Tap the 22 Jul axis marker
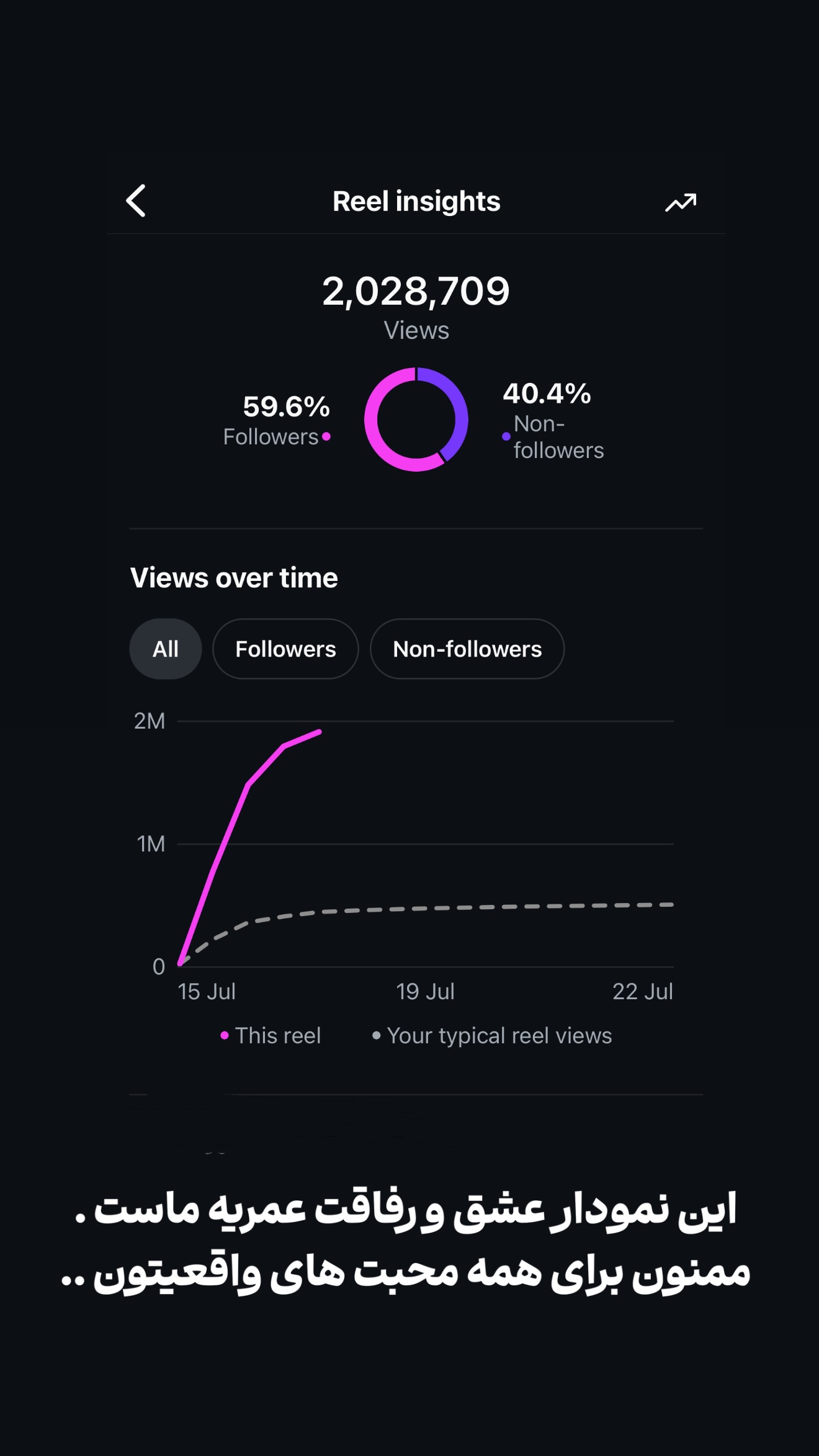Image resolution: width=819 pixels, height=1456 pixels. (643, 991)
